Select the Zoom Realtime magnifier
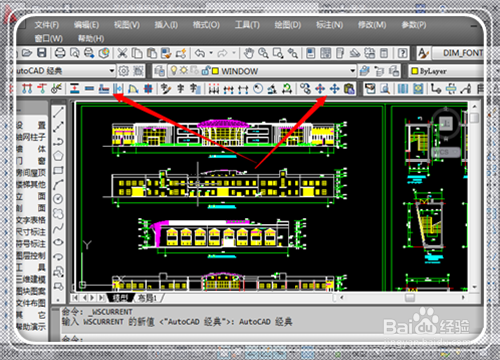 263,53
